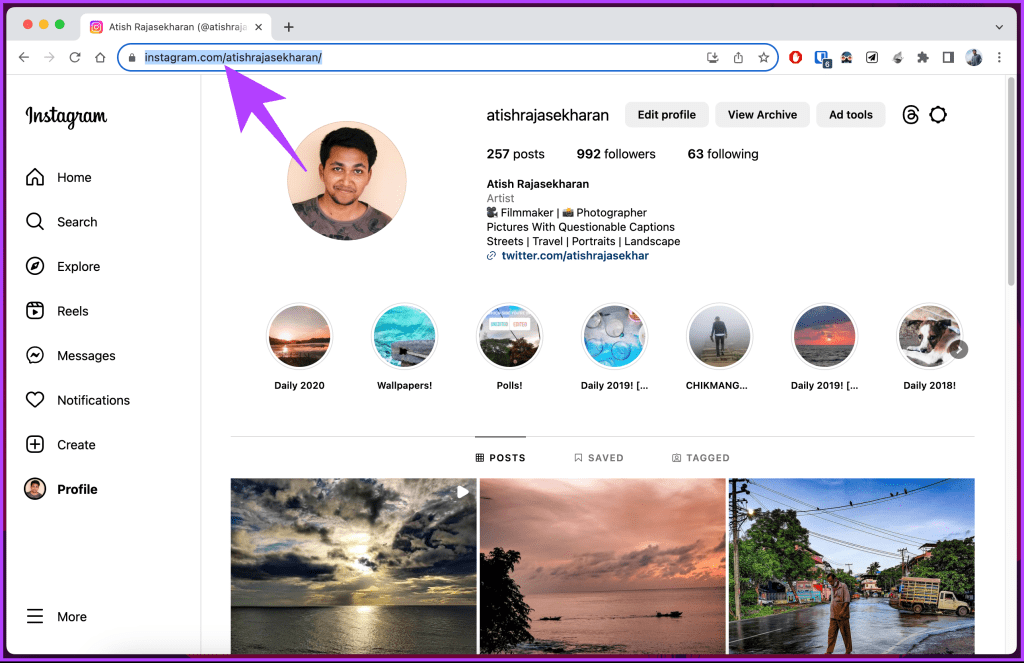Open the twitter.com/atishrajasekhar link
1024x663 pixels.
click(572, 255)
